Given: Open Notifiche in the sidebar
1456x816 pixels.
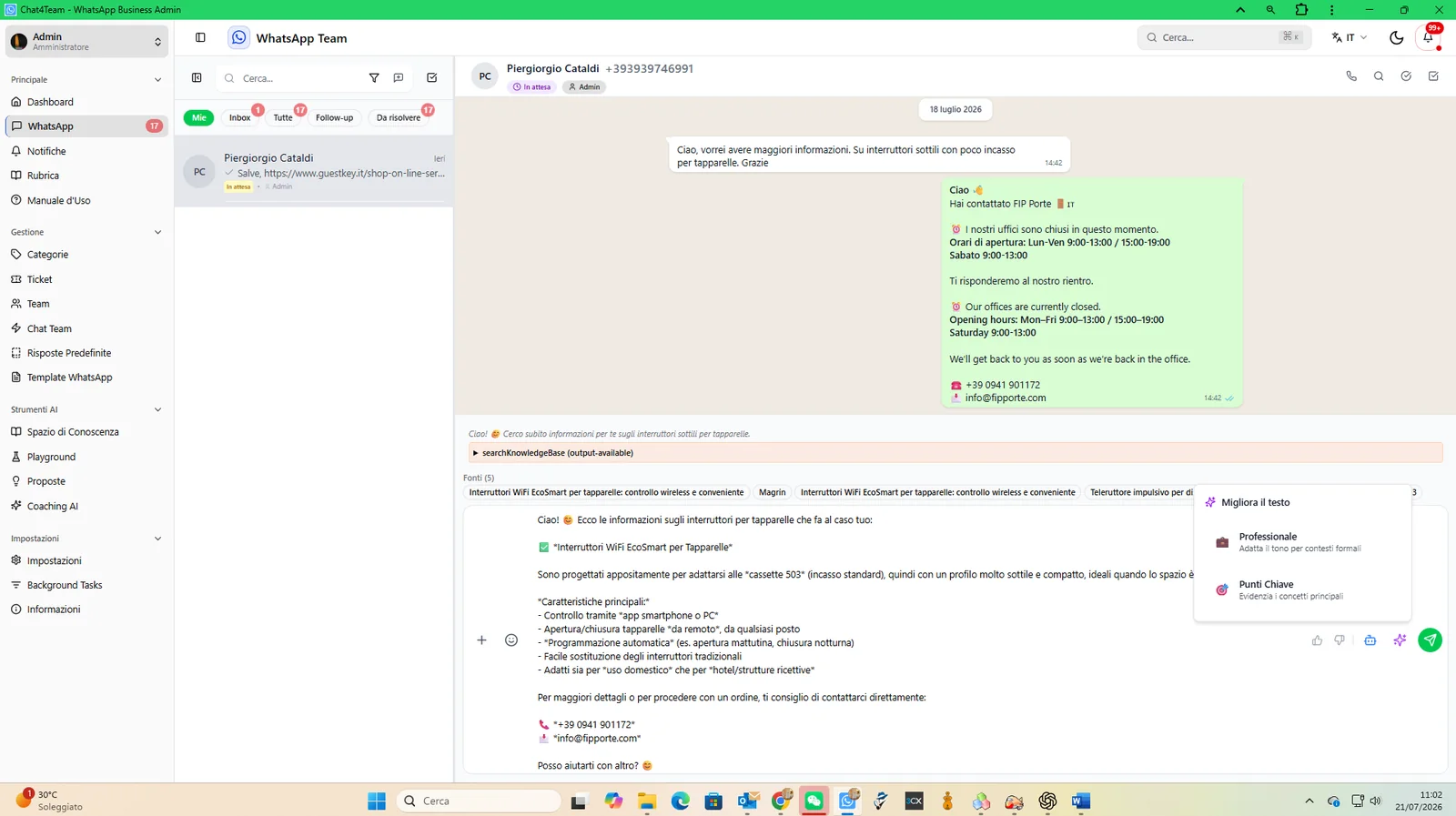Looking at the screenshot, I should click(86, 151).
